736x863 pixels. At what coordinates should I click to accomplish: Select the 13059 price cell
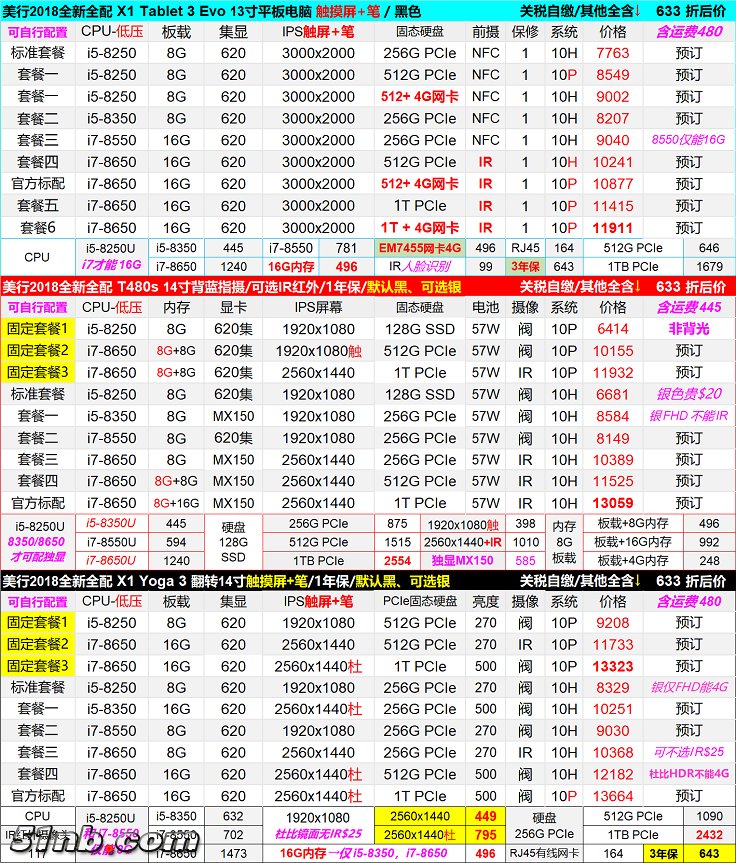[613, 503]
